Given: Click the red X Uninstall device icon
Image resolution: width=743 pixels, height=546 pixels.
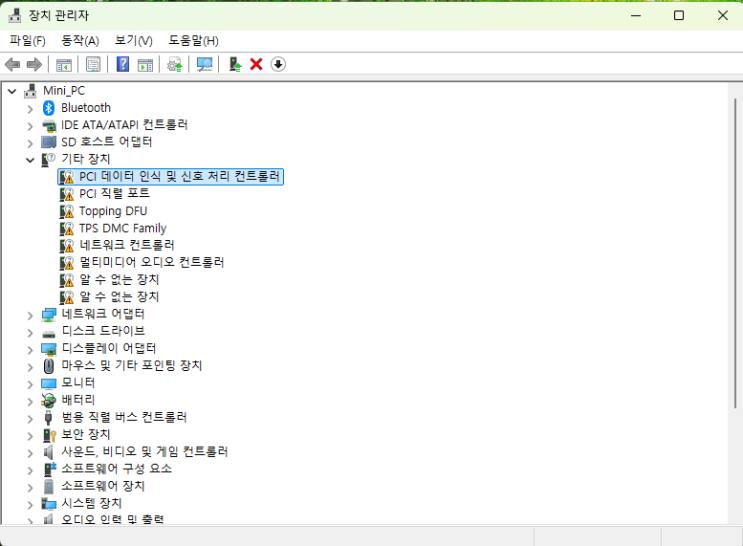Looking at the screenshot, I should (x=256, y=64).
